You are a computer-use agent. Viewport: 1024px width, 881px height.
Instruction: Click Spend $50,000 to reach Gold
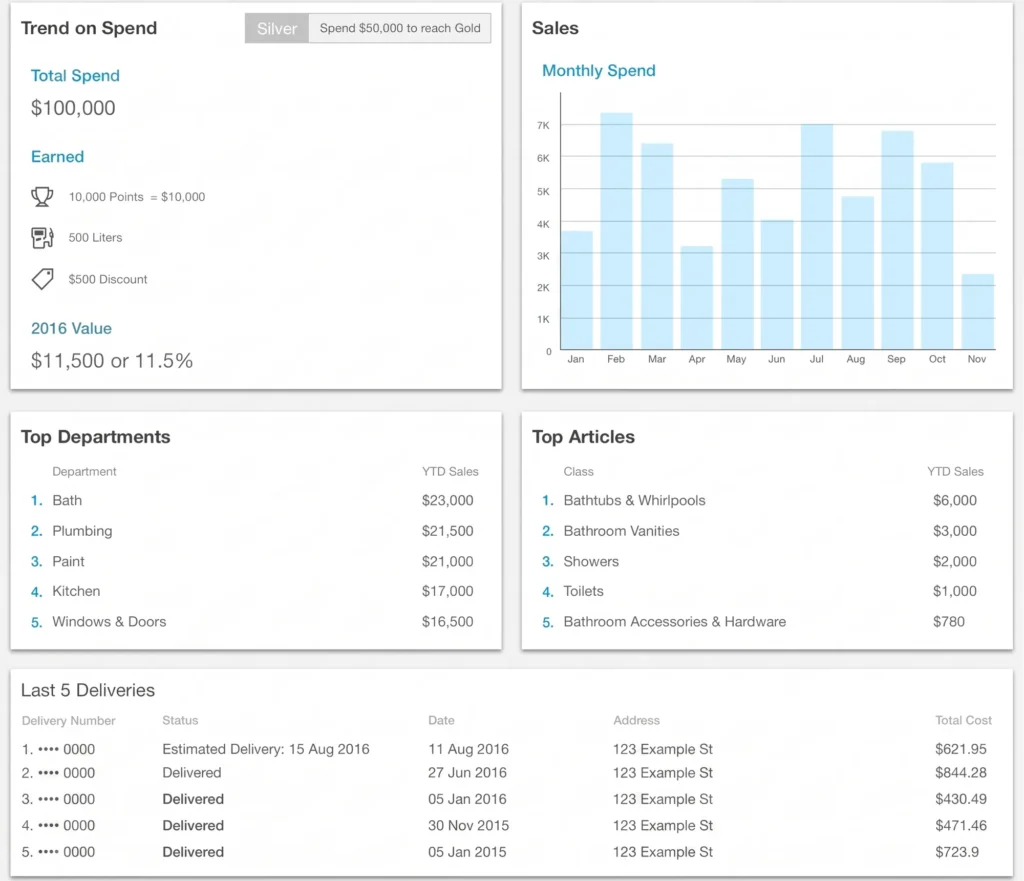pyautogui.click(x=400, y=28)
